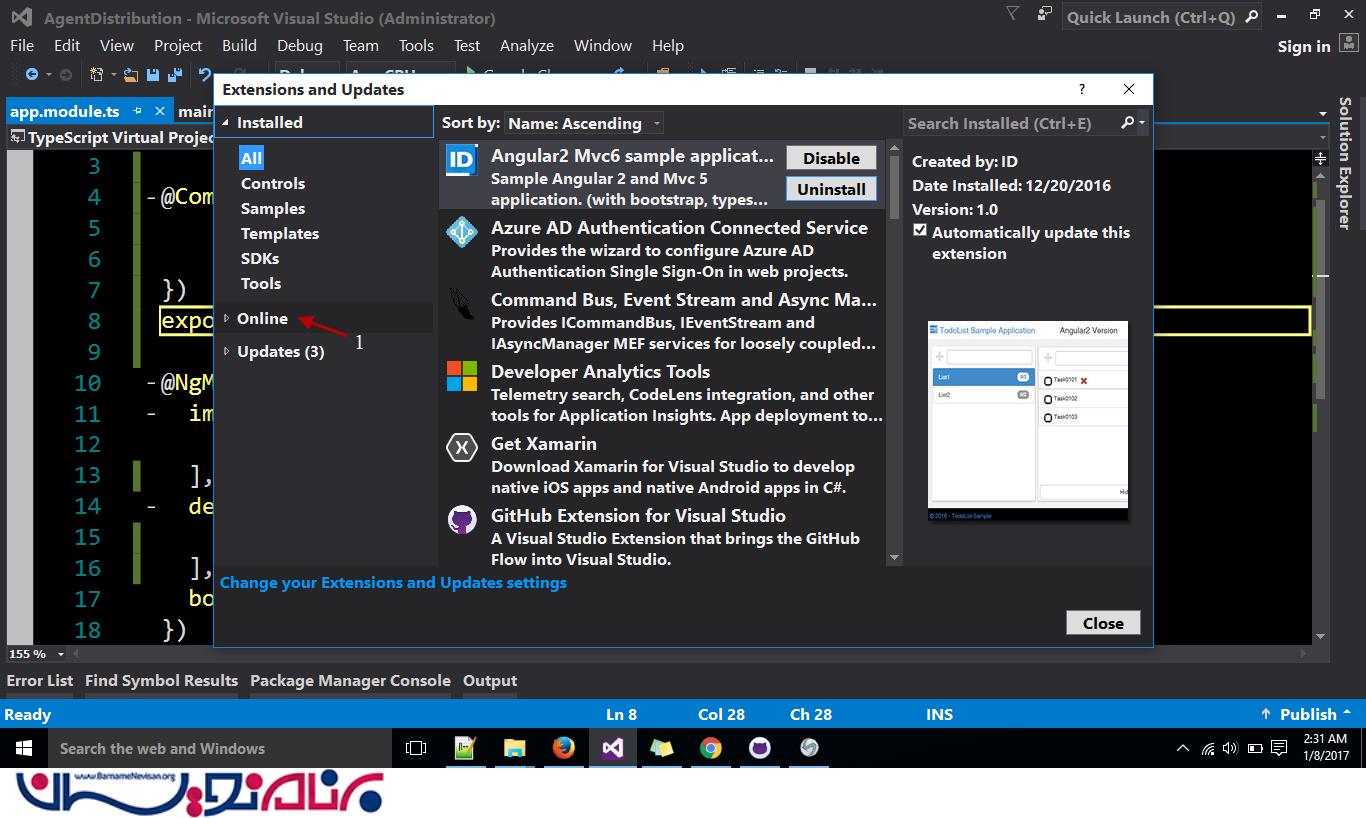
Task: Open GitHub Desktop from the taskbar
Action: (759, 748)
